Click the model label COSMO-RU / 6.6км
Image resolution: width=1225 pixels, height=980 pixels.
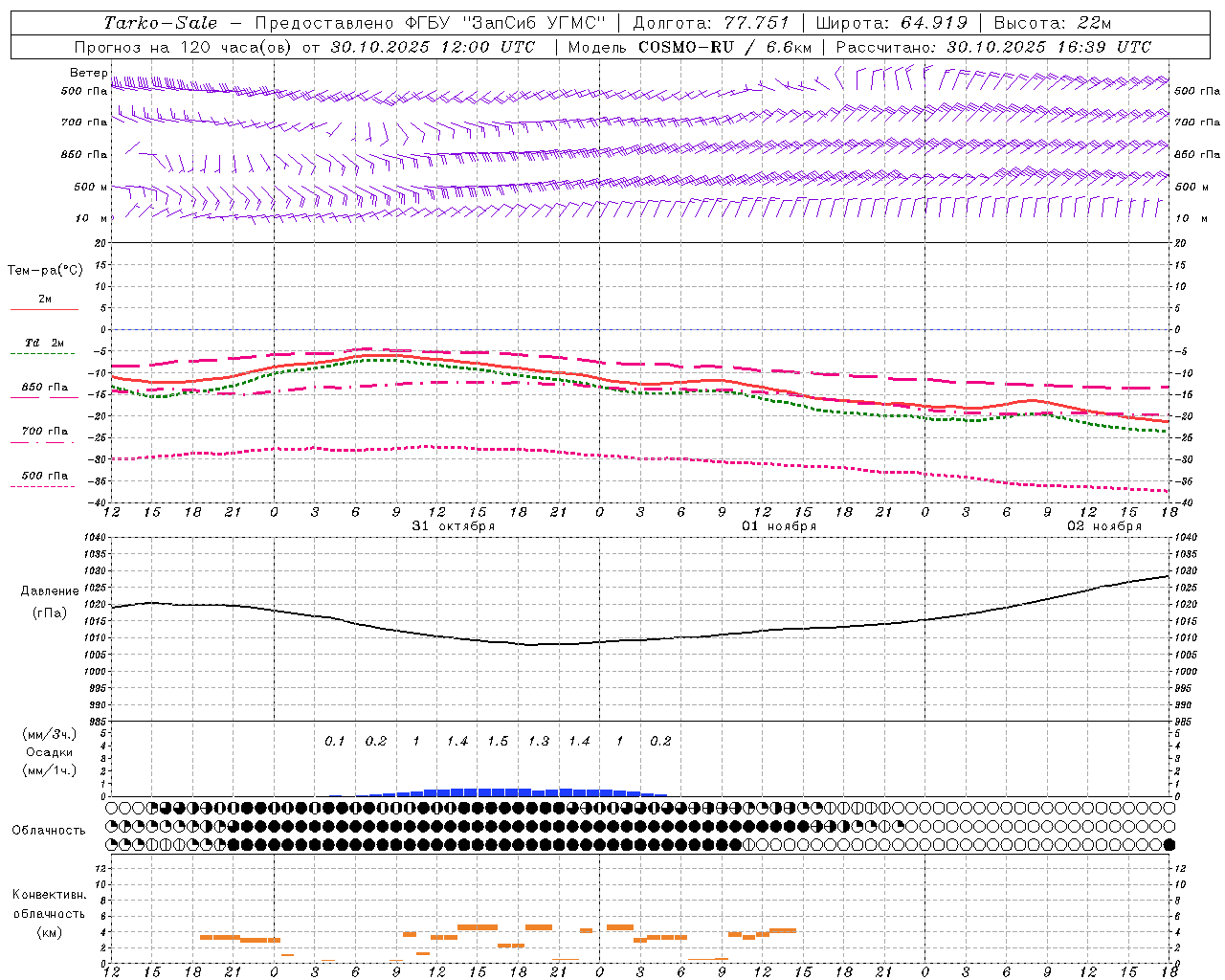(725, 47)
